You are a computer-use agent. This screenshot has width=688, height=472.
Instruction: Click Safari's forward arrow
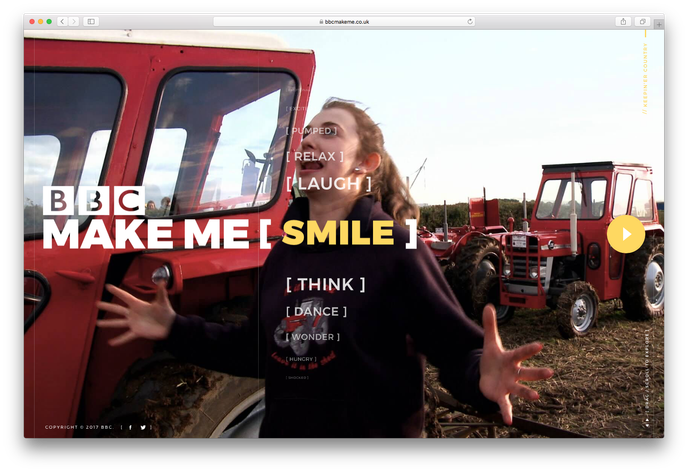tap(73, 21)
